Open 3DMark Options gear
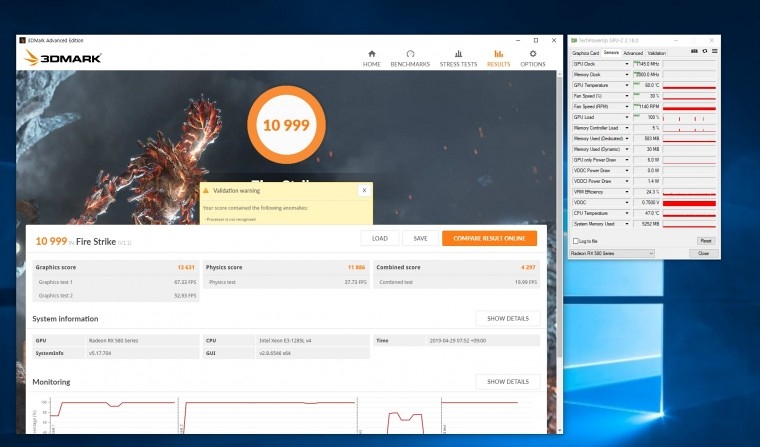This screenshot has width=760, height=447. pos(533,58)
